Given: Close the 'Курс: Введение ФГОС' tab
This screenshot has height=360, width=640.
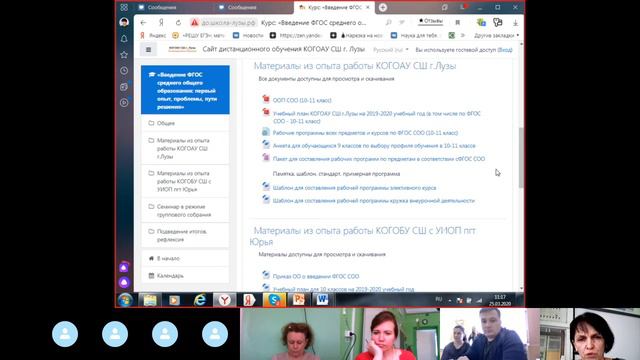Looking at the screenshot, I should click(x=368, y=7).
